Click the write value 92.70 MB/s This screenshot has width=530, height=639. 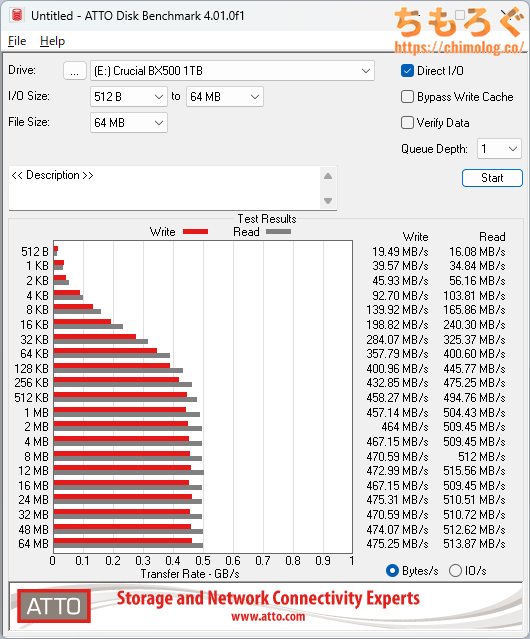tap(400, 295)
